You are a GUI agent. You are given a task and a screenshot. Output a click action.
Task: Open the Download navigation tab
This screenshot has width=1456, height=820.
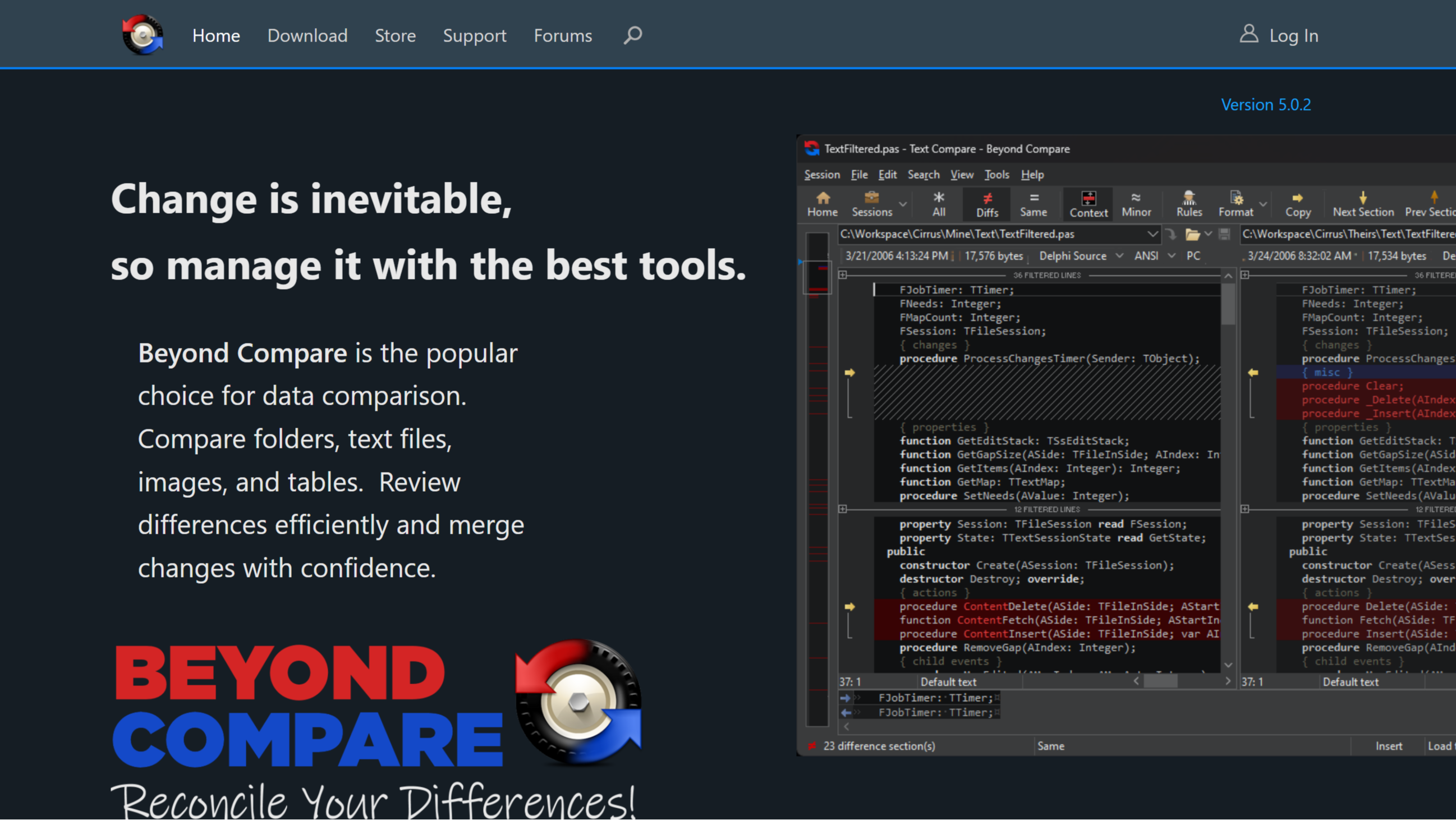click(307, 35)
